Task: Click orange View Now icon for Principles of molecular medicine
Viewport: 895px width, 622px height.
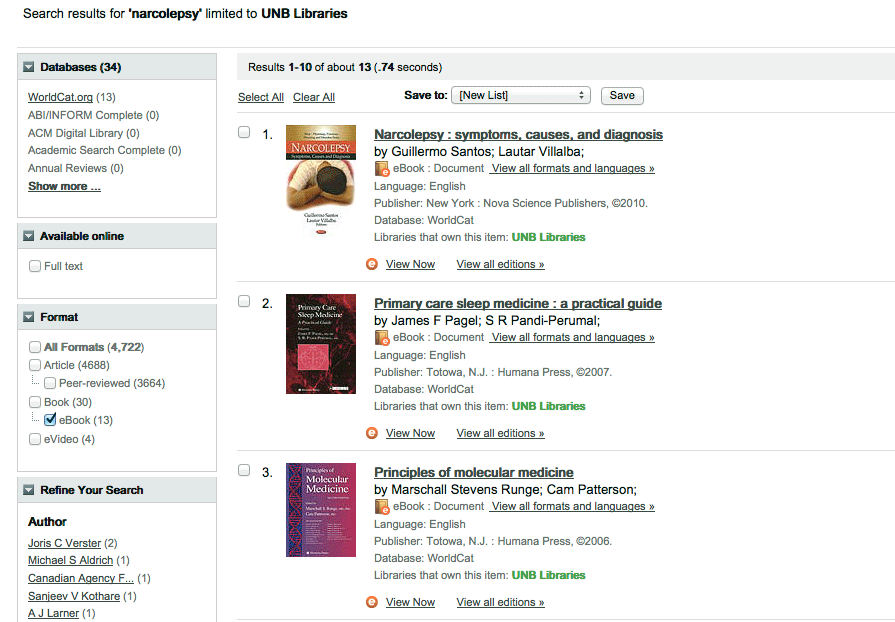Action: (372, 602)
